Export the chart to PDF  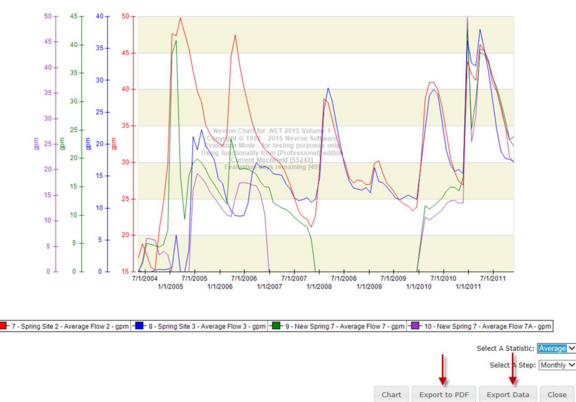click(x=444, y=394)
